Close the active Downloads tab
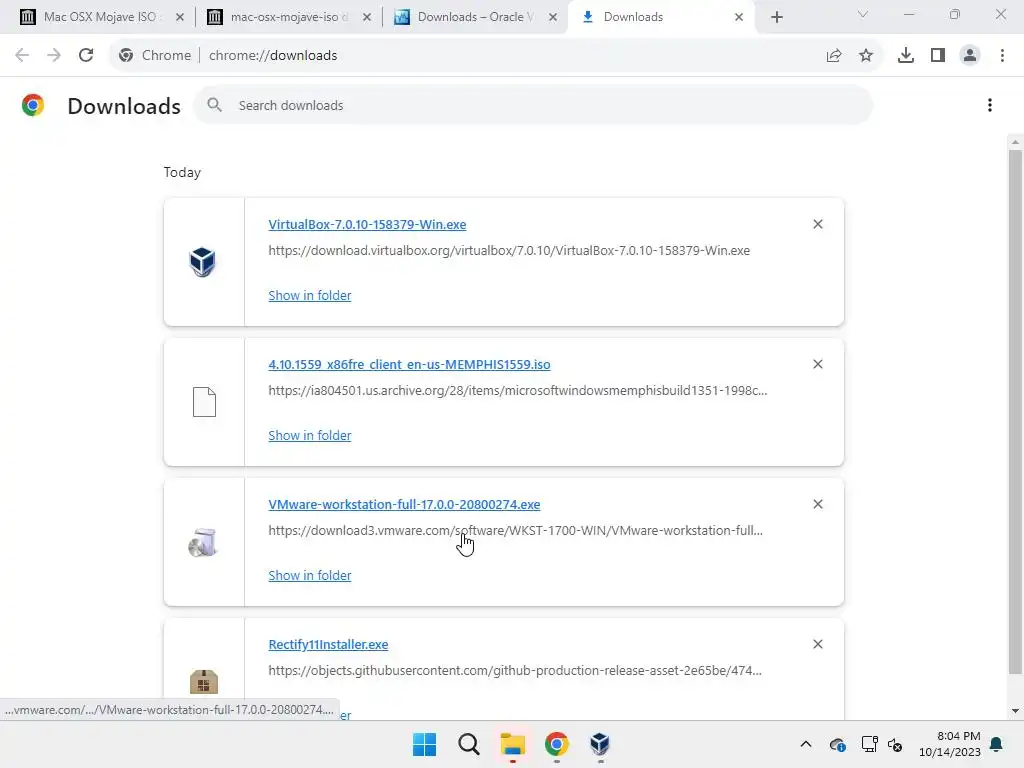 (739, 17)
